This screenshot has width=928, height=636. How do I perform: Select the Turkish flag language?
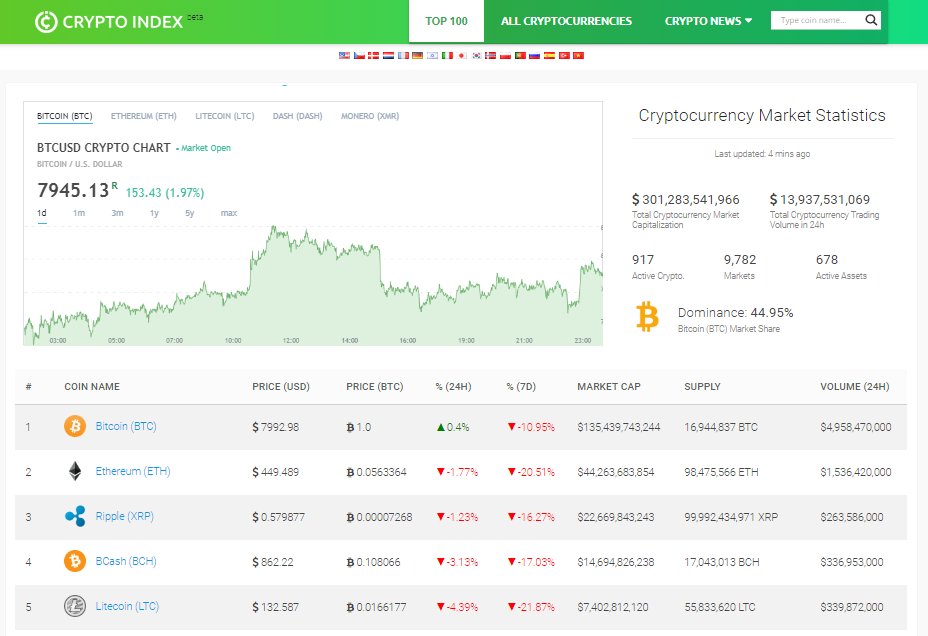point(564,56)
